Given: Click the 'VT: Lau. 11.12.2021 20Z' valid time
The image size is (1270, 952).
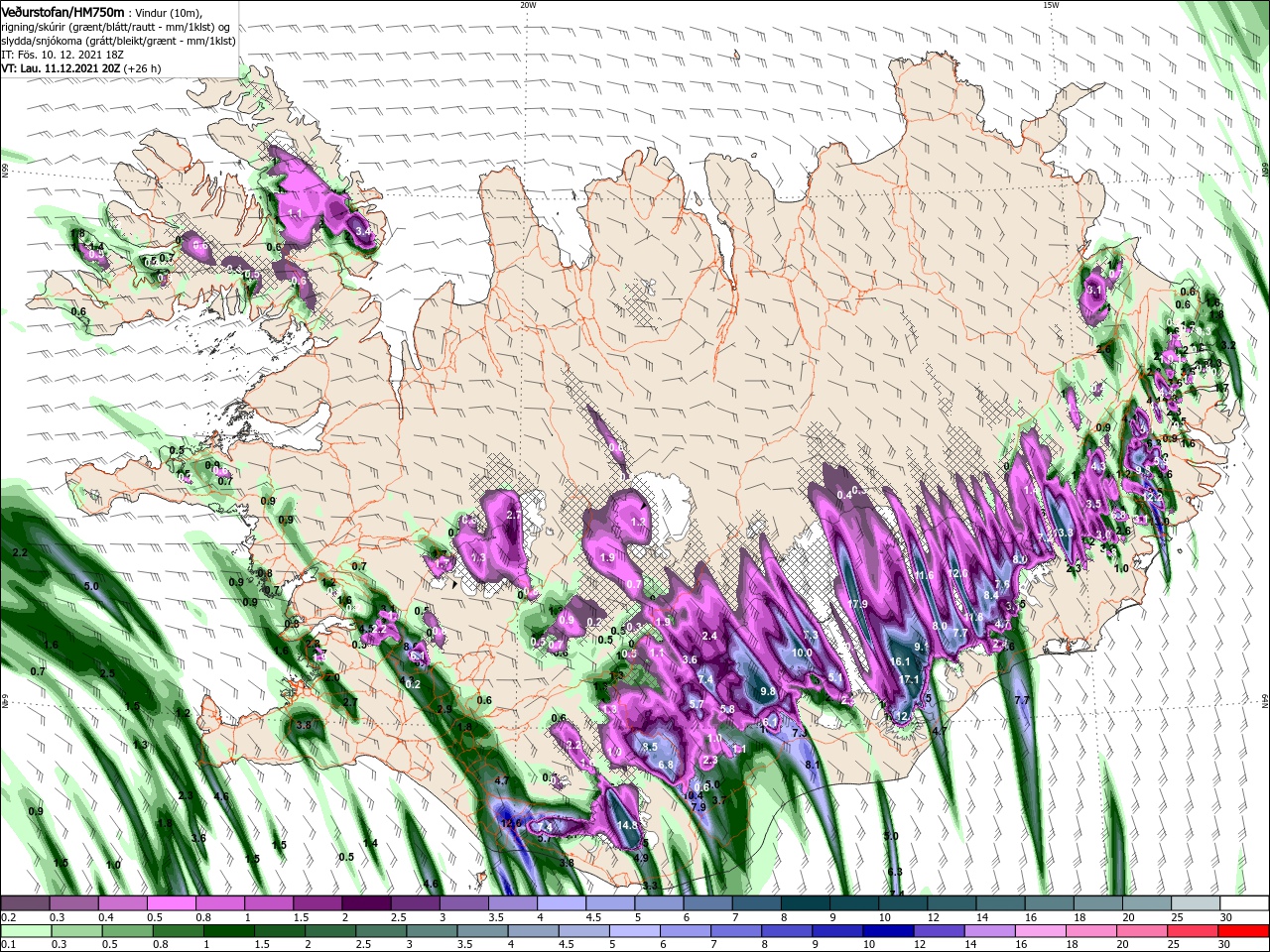Looking at the screenshot, I should (62, 68).
